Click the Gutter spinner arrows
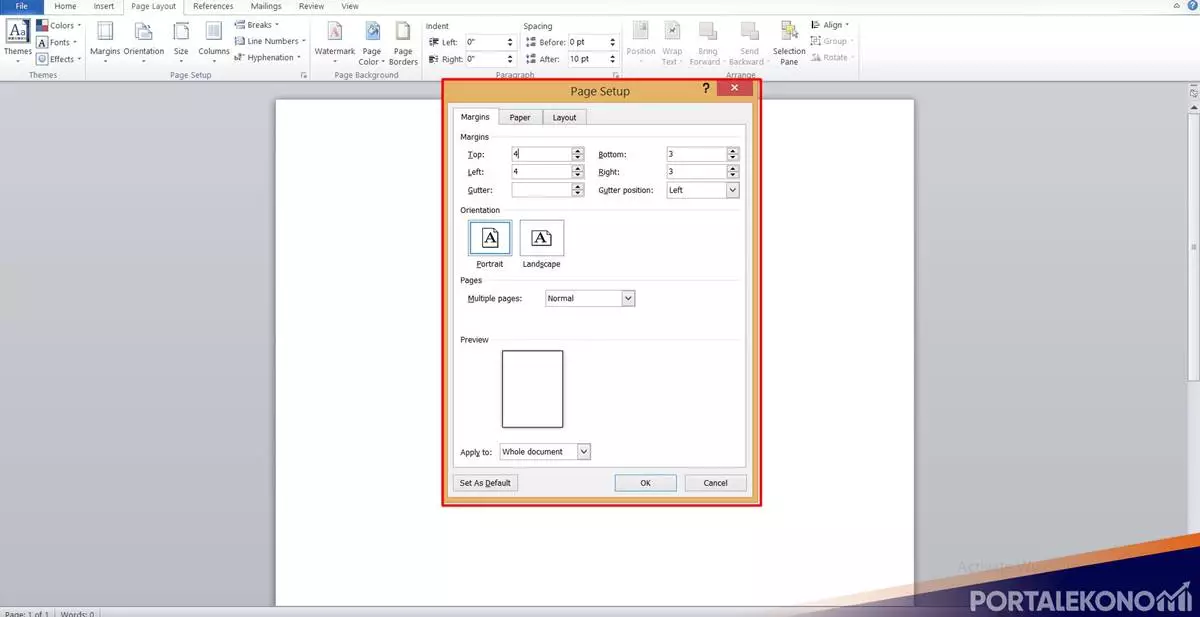 coord(578,190)
